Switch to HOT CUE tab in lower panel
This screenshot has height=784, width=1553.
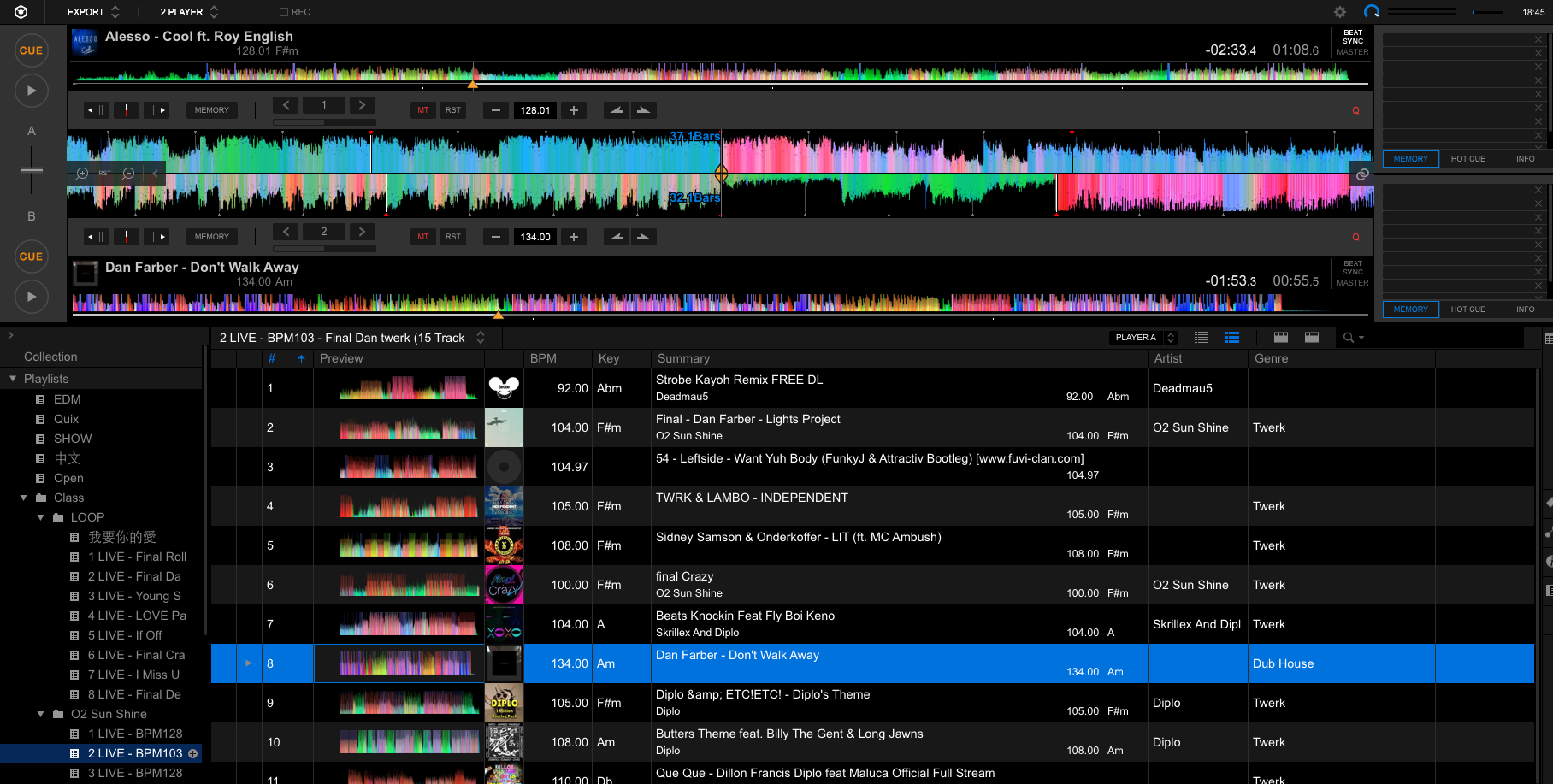(1467, 309)
